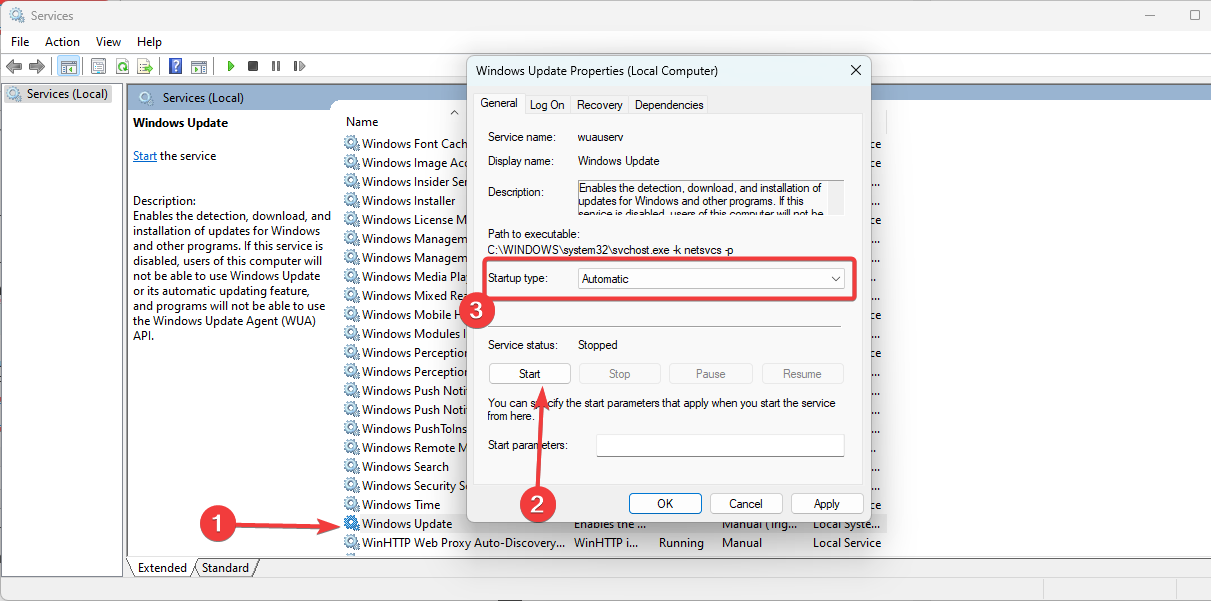Image resolution: width=1211 pixels, height=601 pixels.
Task: Click the Start the service link
Action: point(145,156)
